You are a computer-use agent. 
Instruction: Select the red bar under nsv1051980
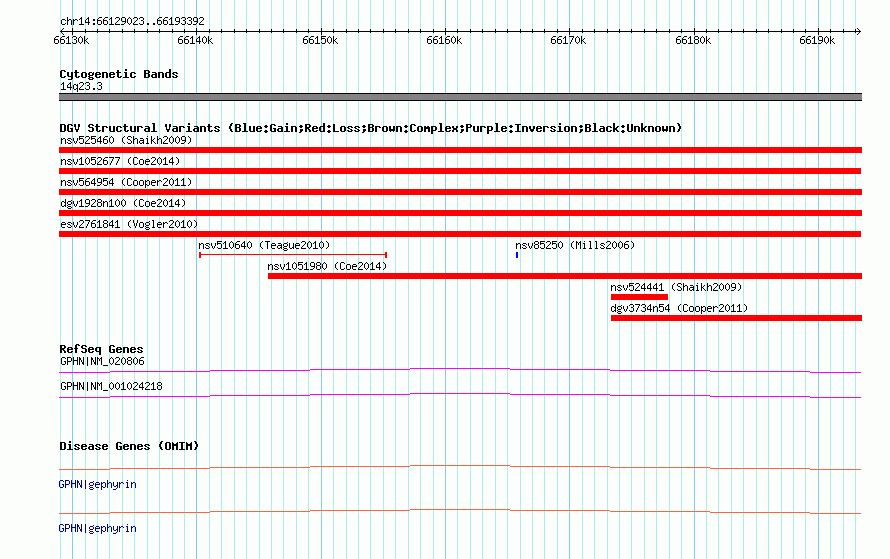pyautogui.click(x=565, y=276)
